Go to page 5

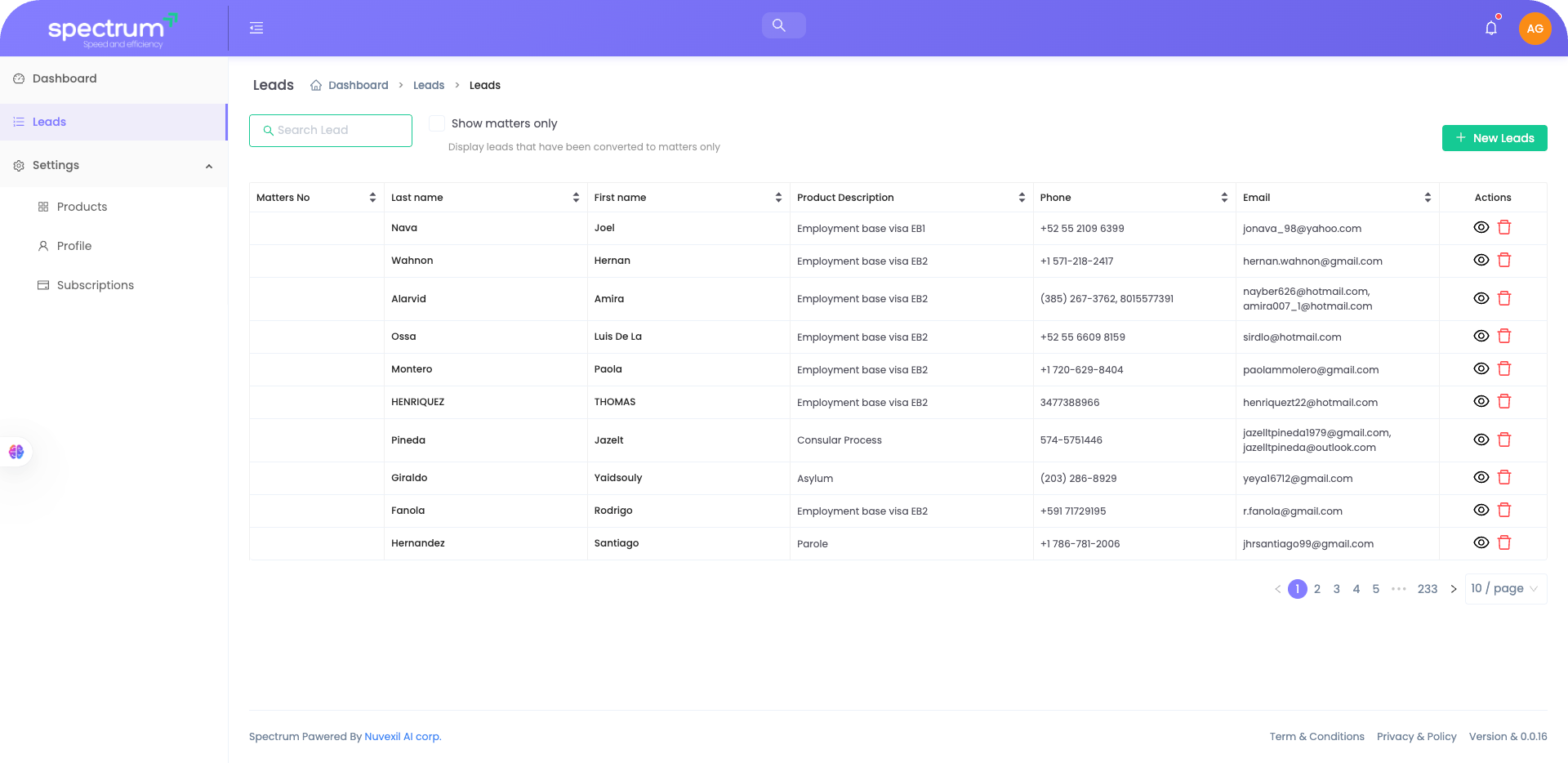pyautogui.click(x=1375, y=589)
